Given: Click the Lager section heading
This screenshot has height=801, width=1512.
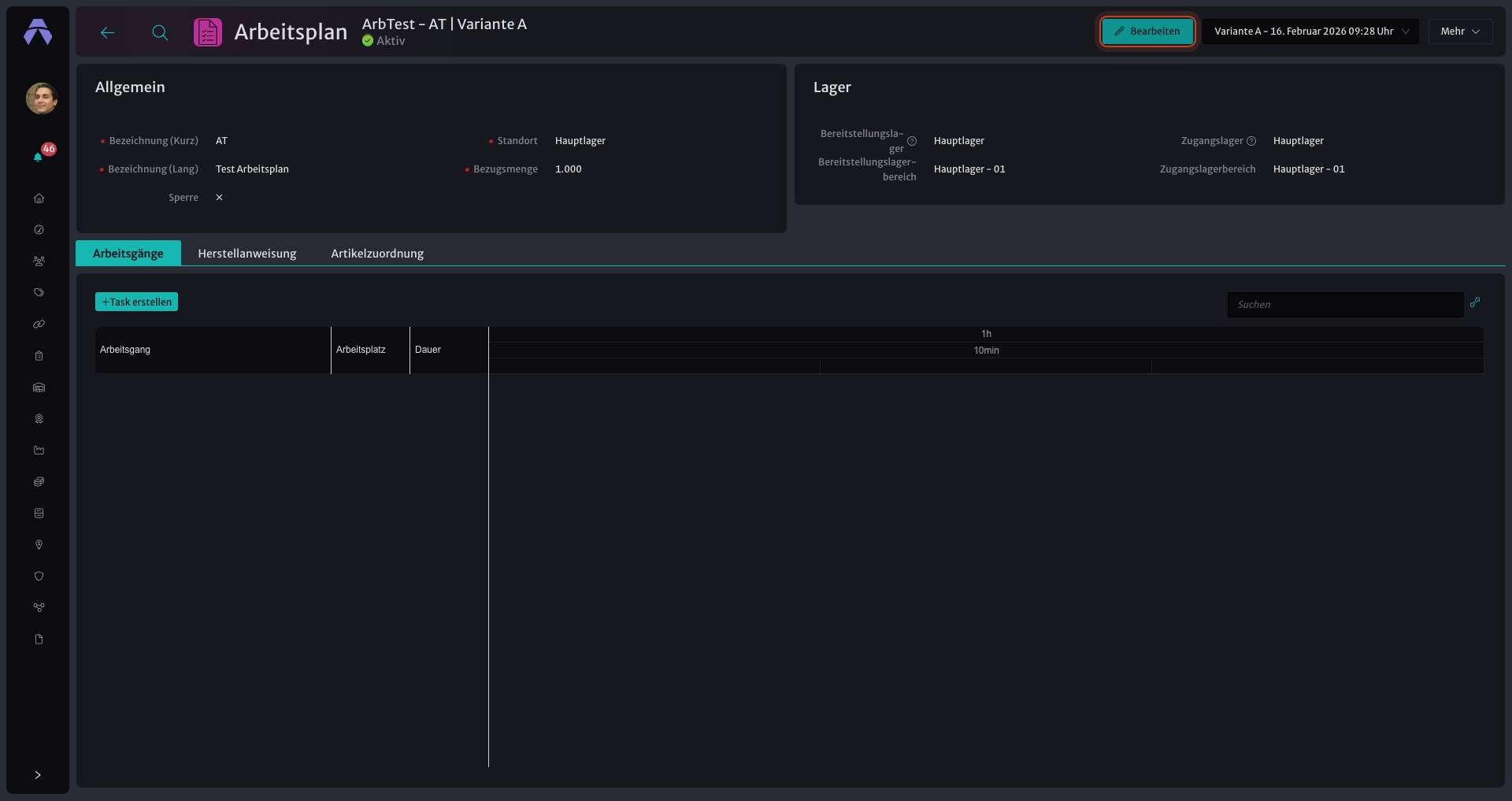Looking at the screenshot, I should tap(832, 87).
